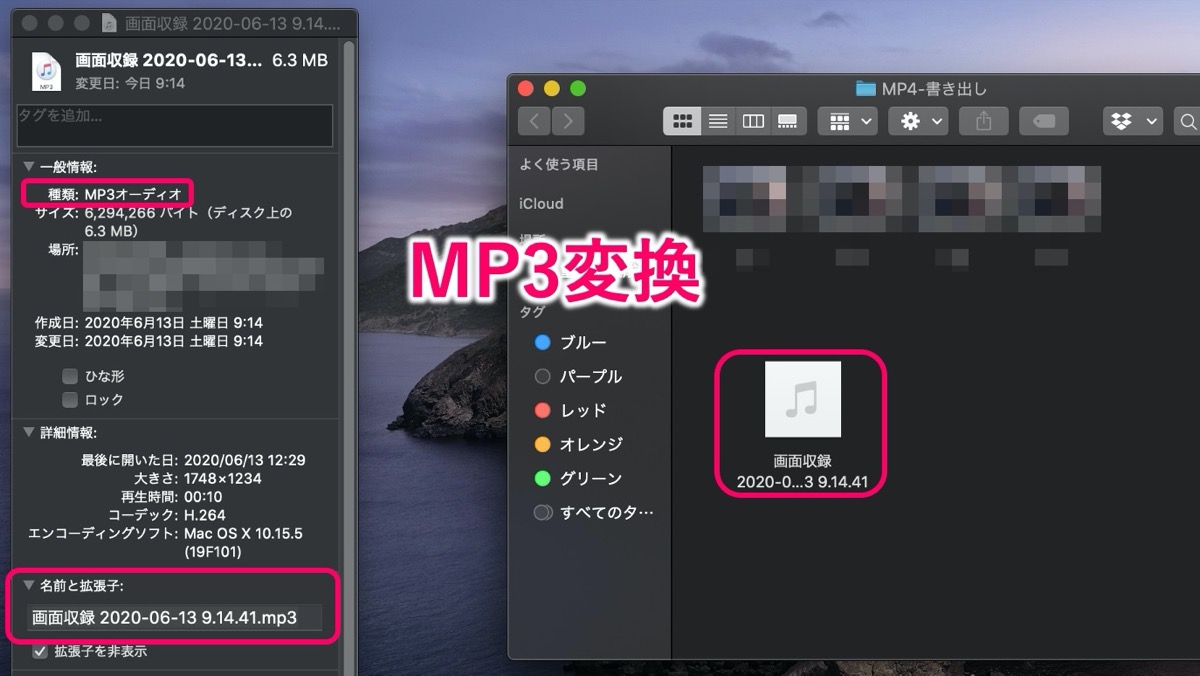Click the 大きさ 1748×1234 value

[223, 478]
